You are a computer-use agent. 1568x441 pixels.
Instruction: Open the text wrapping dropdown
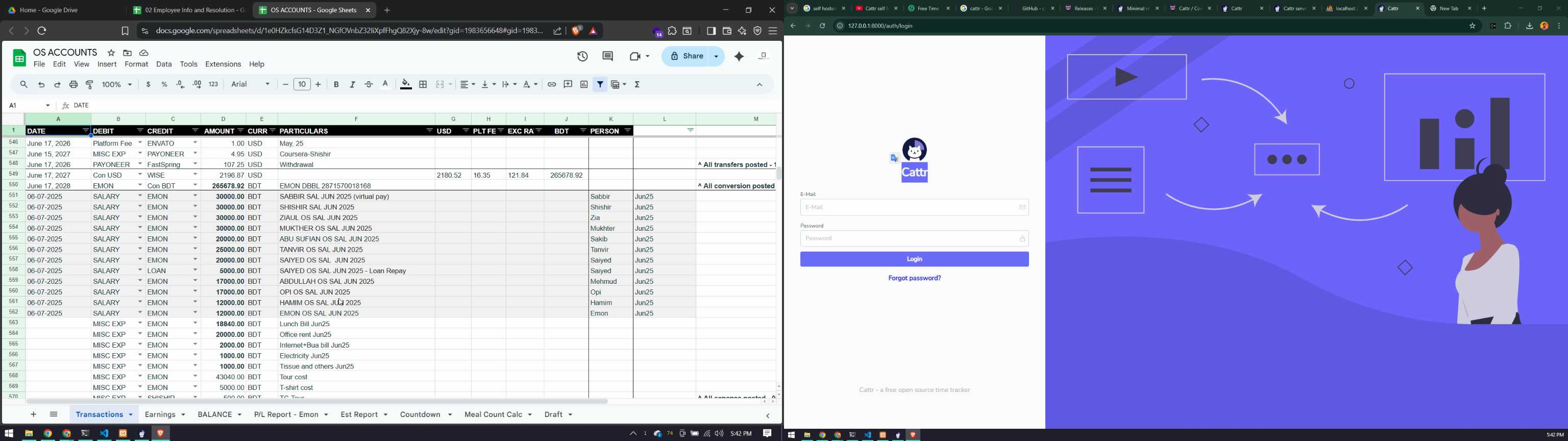pyautogui.click(x=509, y=85)
